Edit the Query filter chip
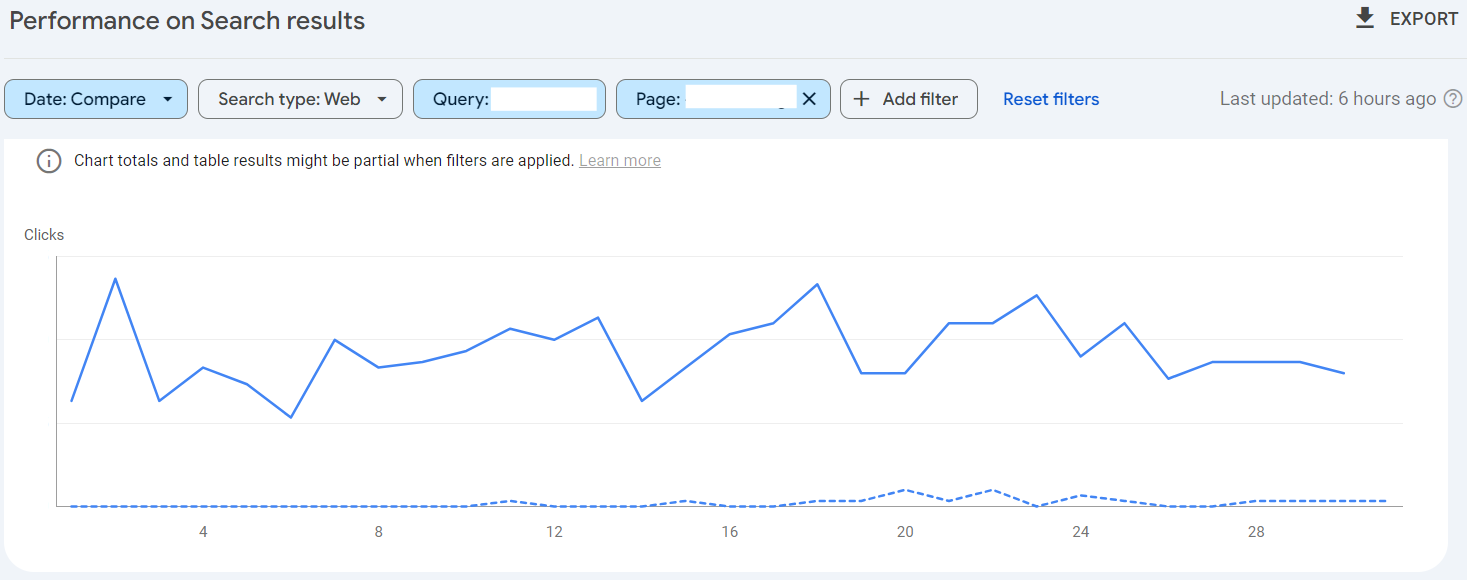The image size is (1467, 580). coord(509,99)
